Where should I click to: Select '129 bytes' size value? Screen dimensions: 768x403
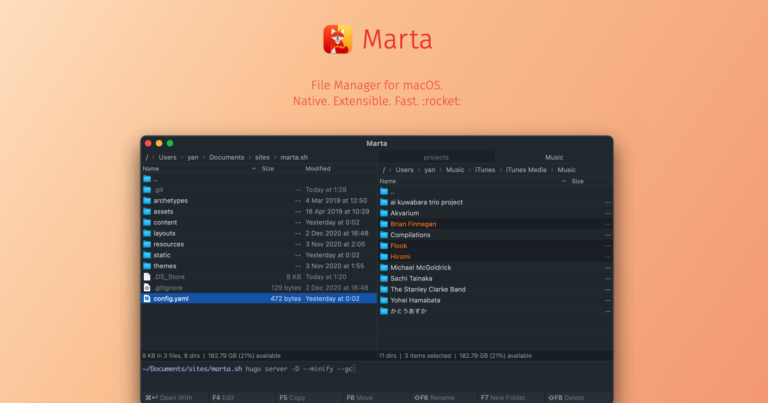[x=286, y=287]
